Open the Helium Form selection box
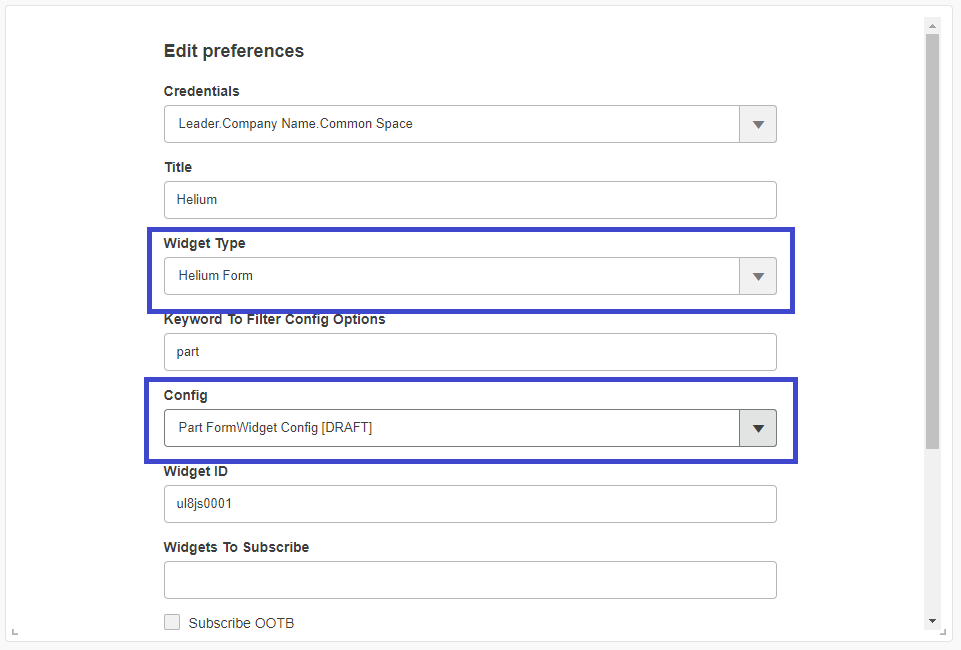The image size is (961, 650). (x=451, y=276)
